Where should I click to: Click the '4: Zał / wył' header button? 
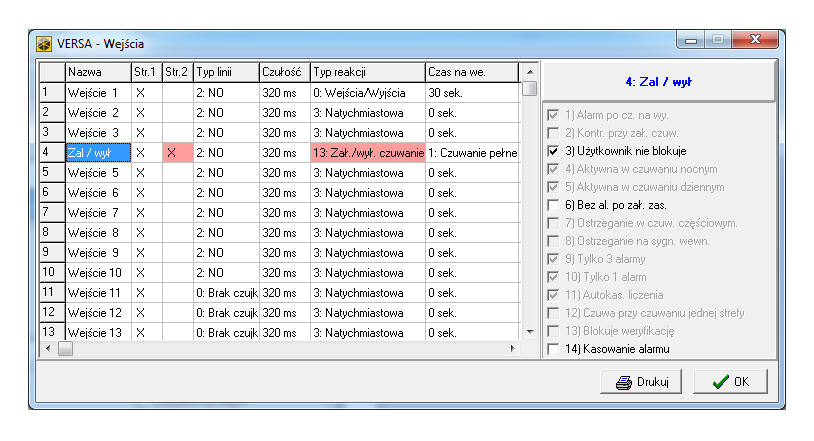(x=659, y=82)
